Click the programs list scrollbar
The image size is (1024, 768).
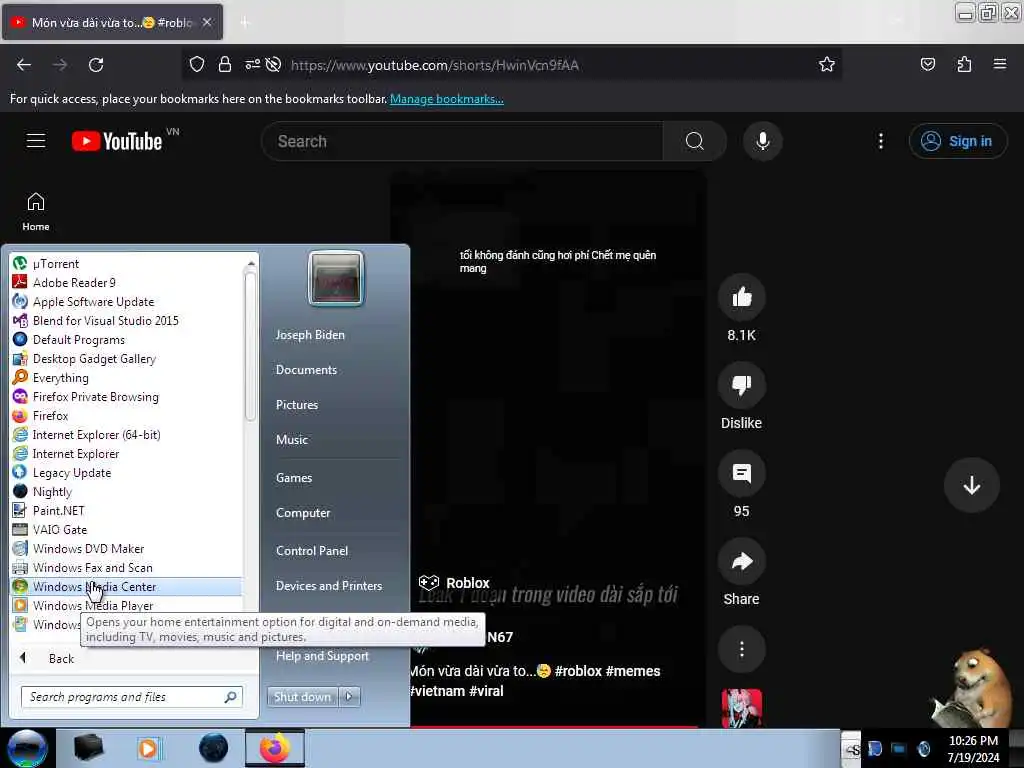coord(250,346)
